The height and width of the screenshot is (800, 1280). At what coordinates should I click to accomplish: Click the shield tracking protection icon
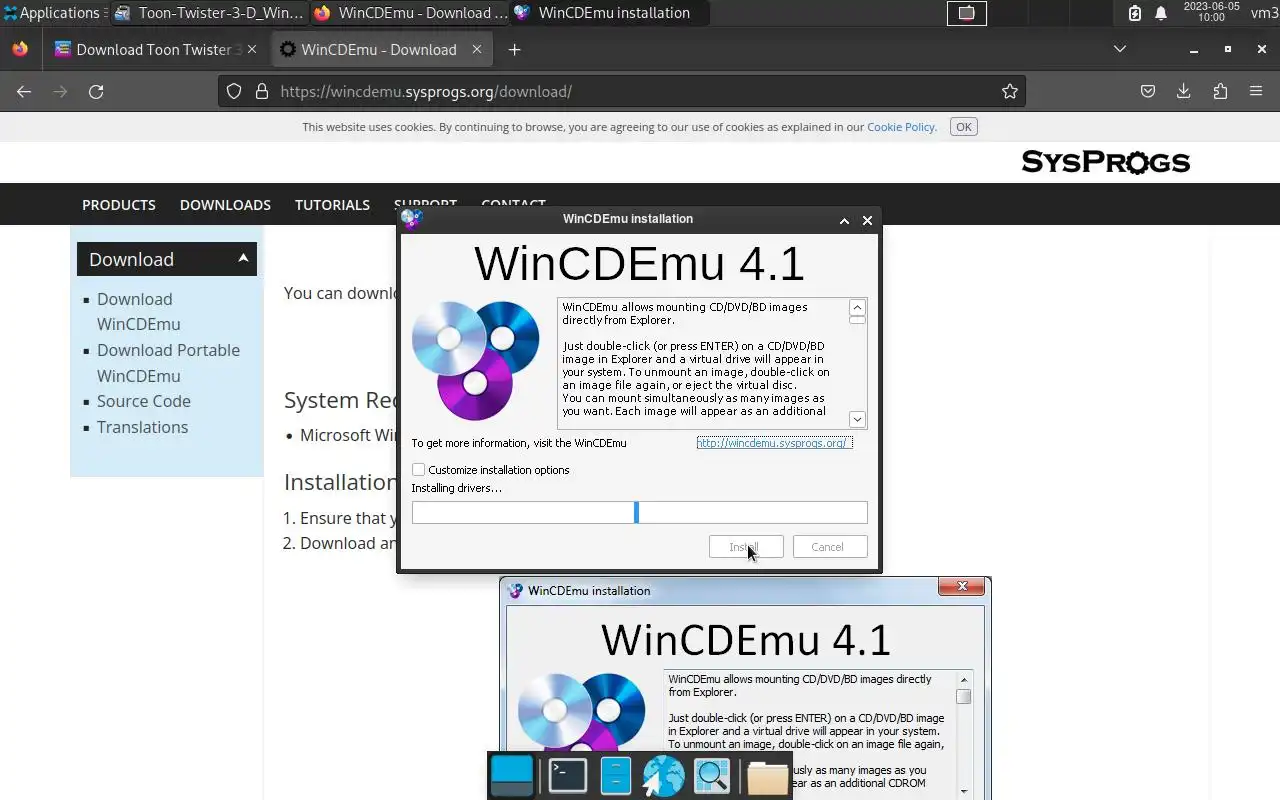tap(234, 91)
